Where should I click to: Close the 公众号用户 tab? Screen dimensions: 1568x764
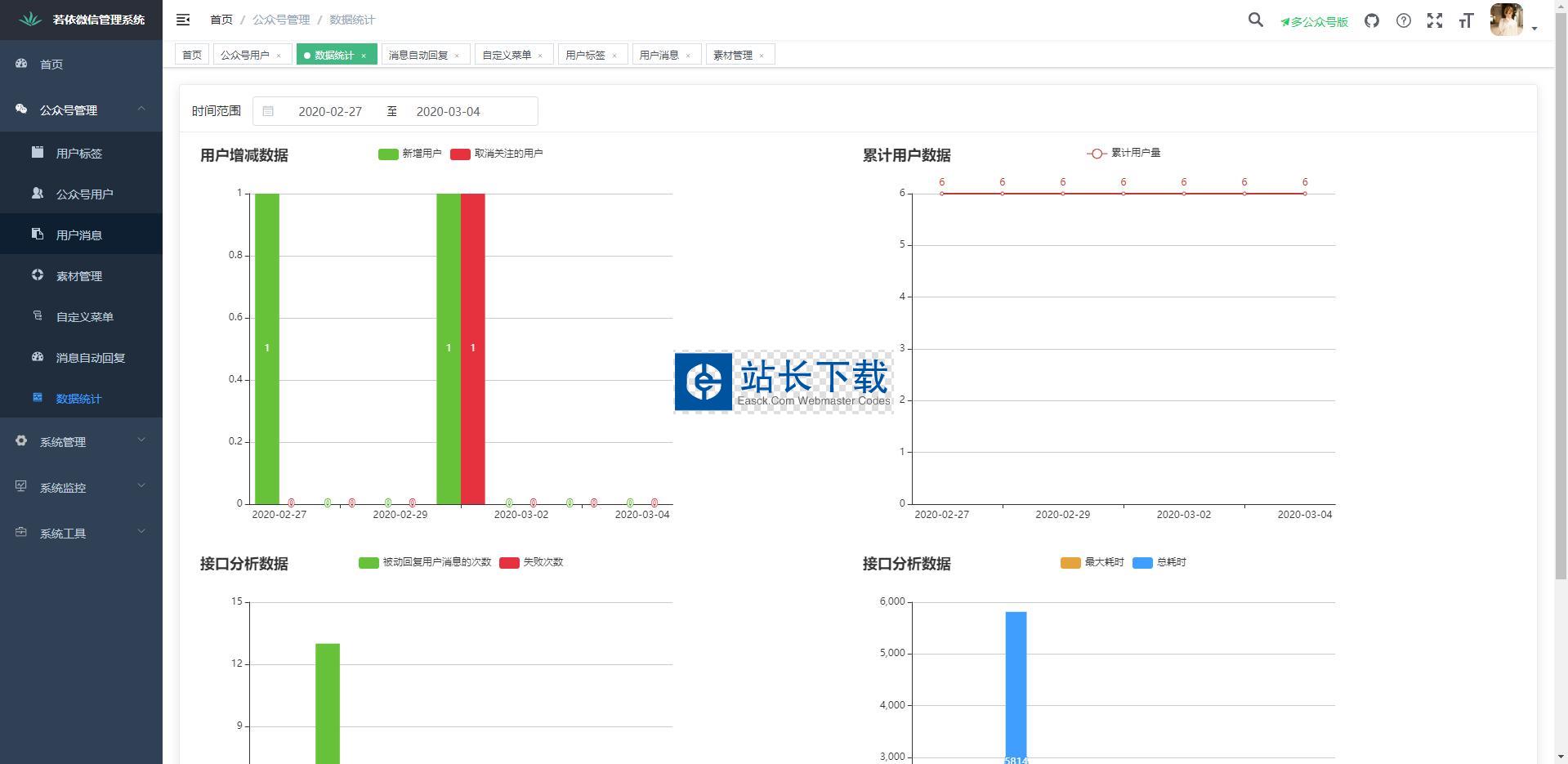coord(279,56)
